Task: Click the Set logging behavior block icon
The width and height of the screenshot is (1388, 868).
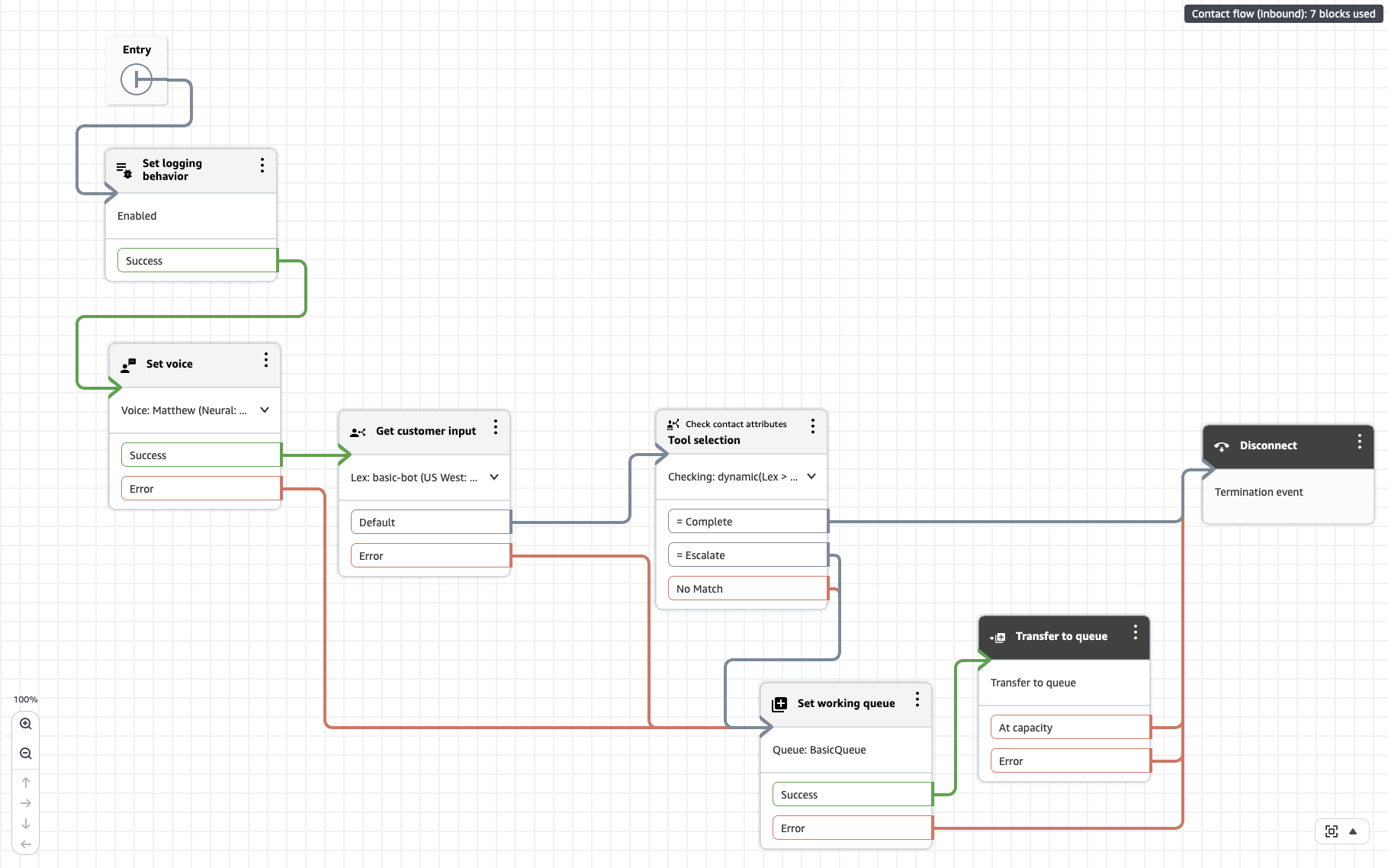Action: (124, 169)
